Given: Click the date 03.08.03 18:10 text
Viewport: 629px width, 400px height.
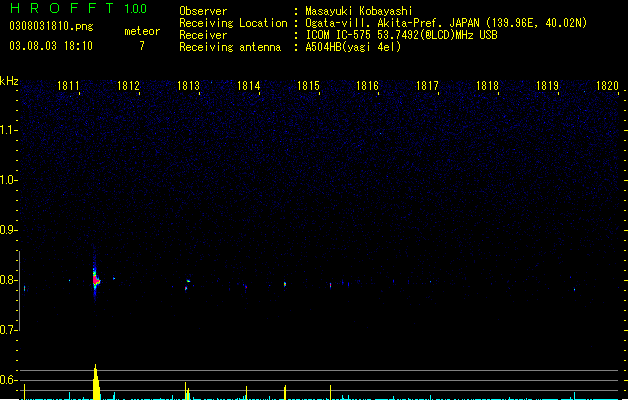Looking at the screenshot, I should 51,46.
